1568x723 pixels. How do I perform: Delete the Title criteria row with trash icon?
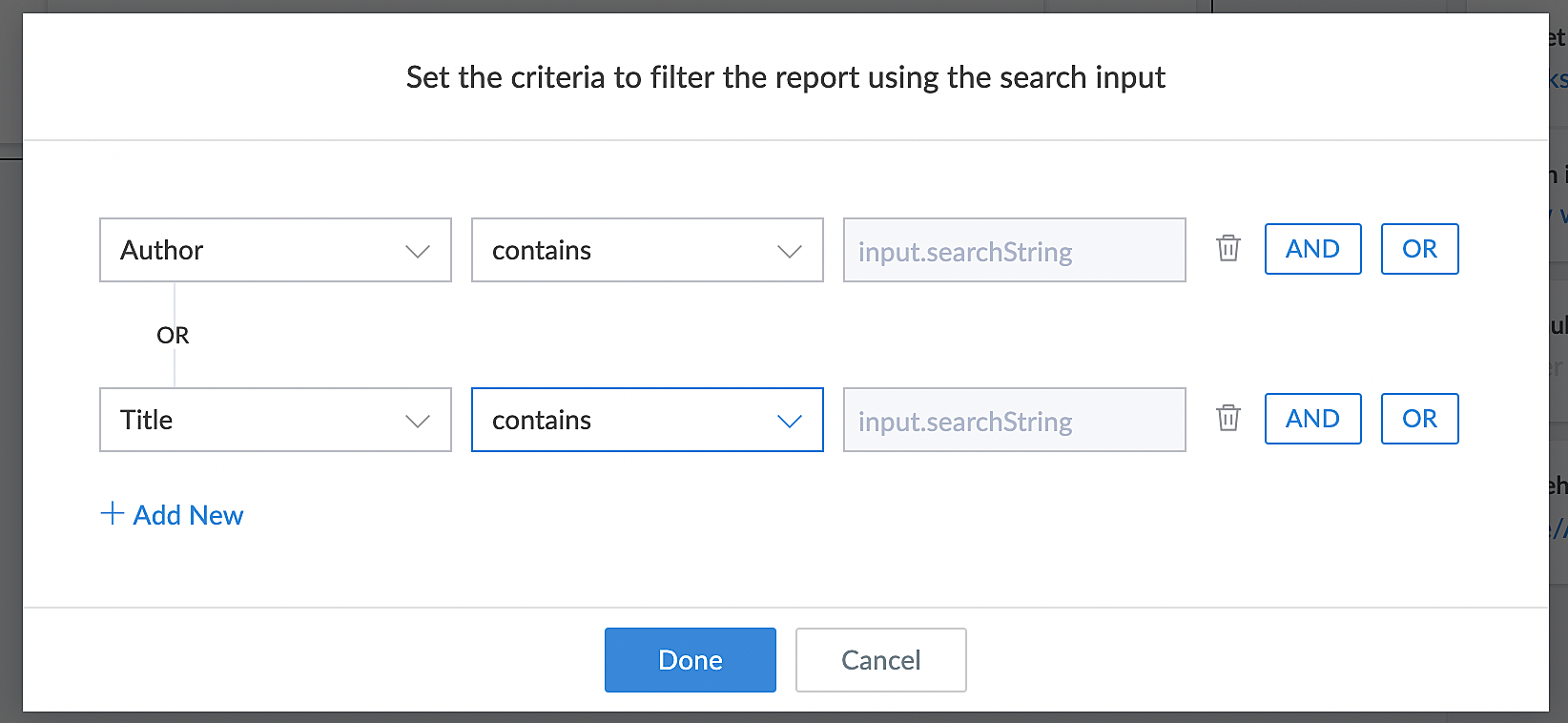point(1228,419)
